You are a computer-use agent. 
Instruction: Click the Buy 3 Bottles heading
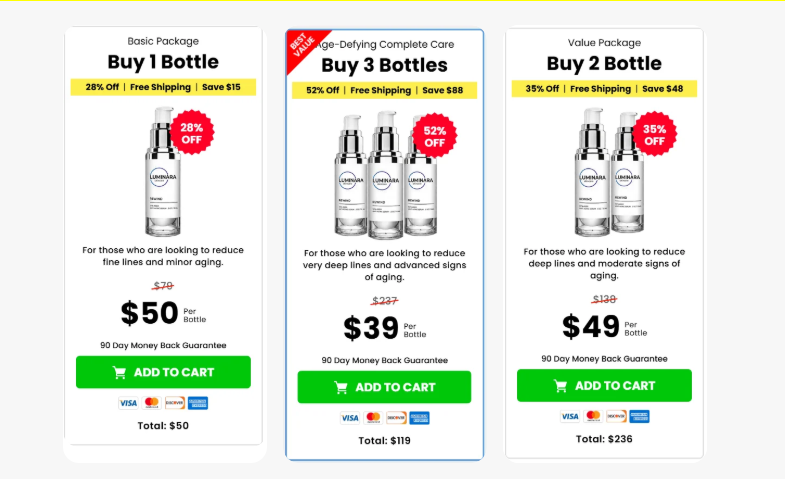click(x=384, y=66)
